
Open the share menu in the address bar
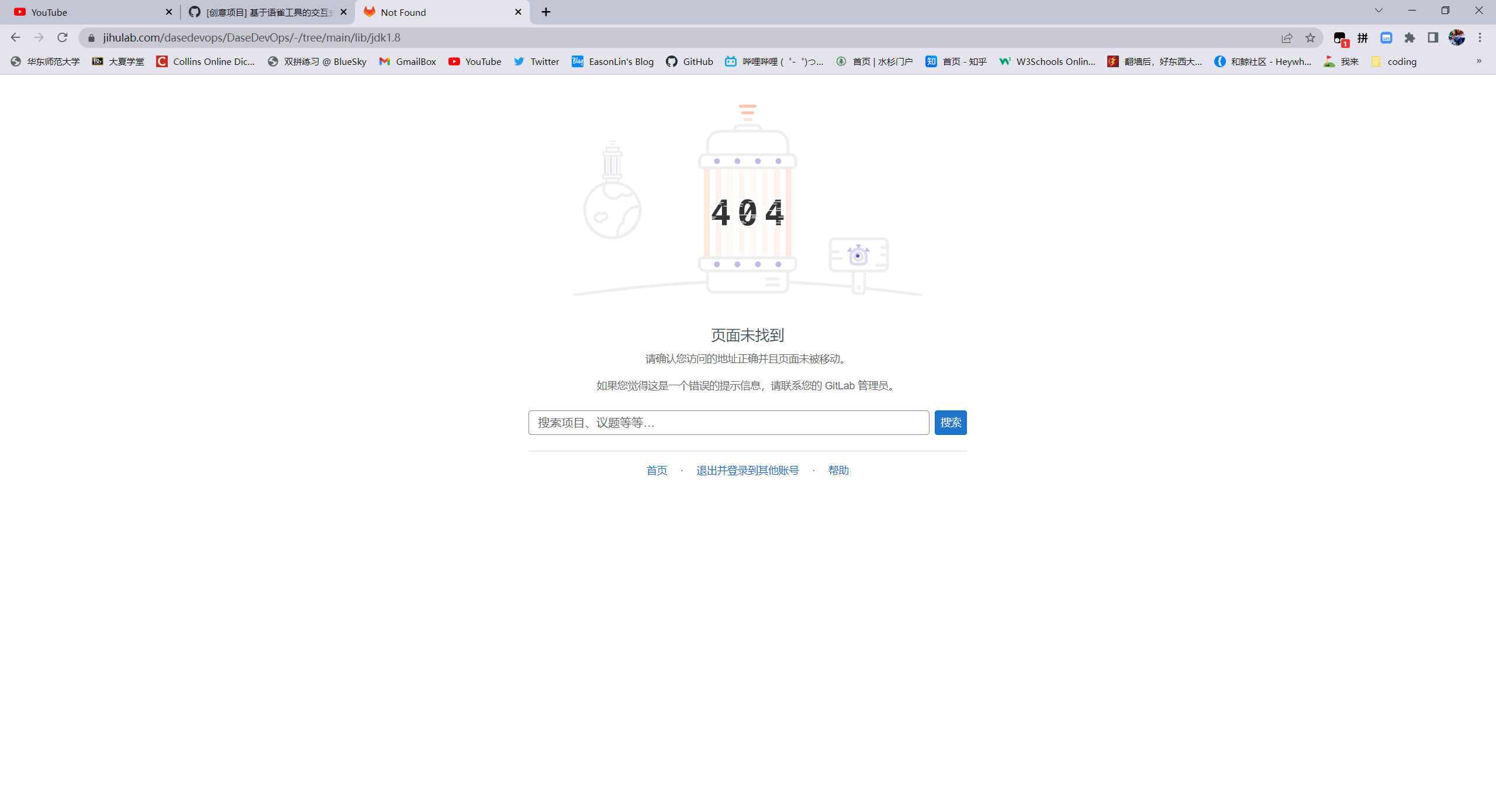tap(1287, 37)
